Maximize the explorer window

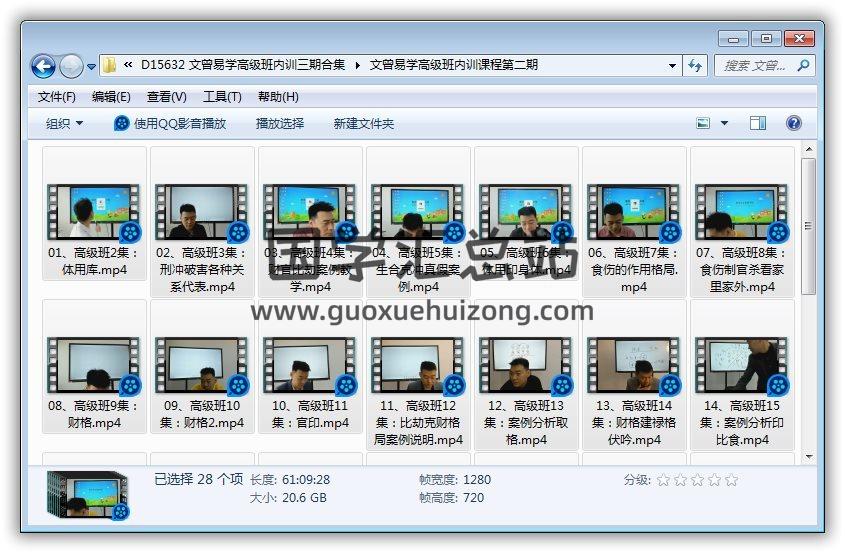pos(766,39)
